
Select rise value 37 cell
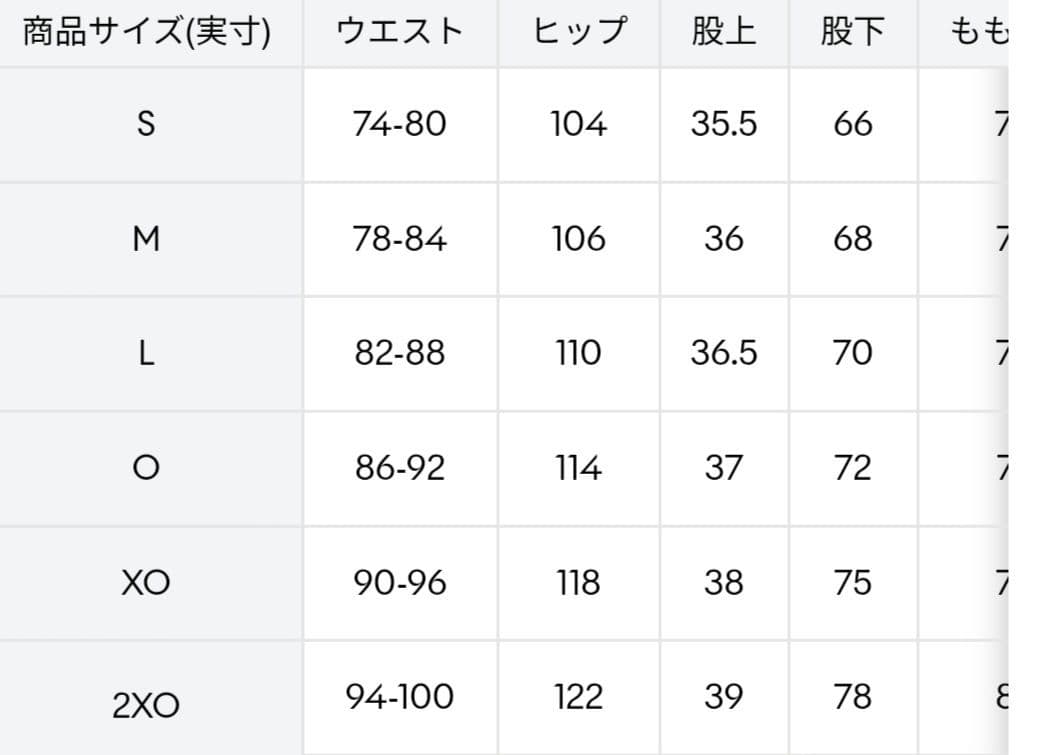pyautogui.click(x=723, y=468)
